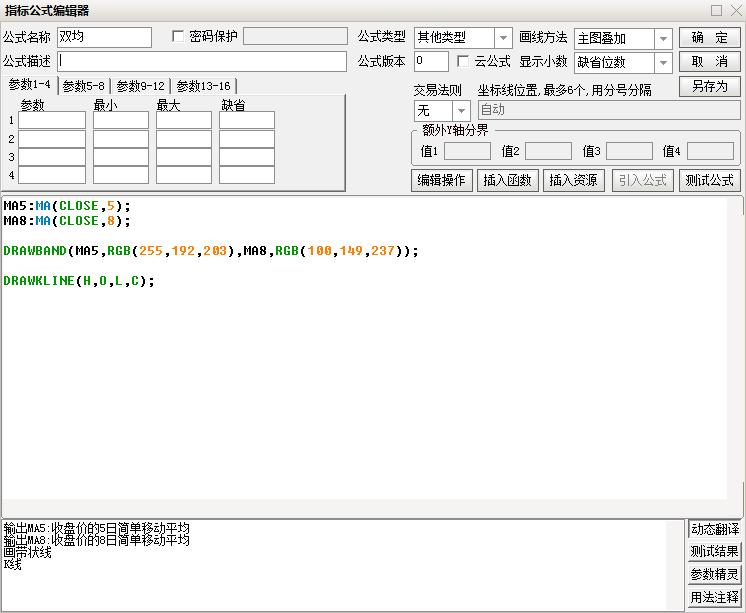Place cursor in MA5:MA(CLOSE,5) line

pyautogui.click(x=67, y=206)
